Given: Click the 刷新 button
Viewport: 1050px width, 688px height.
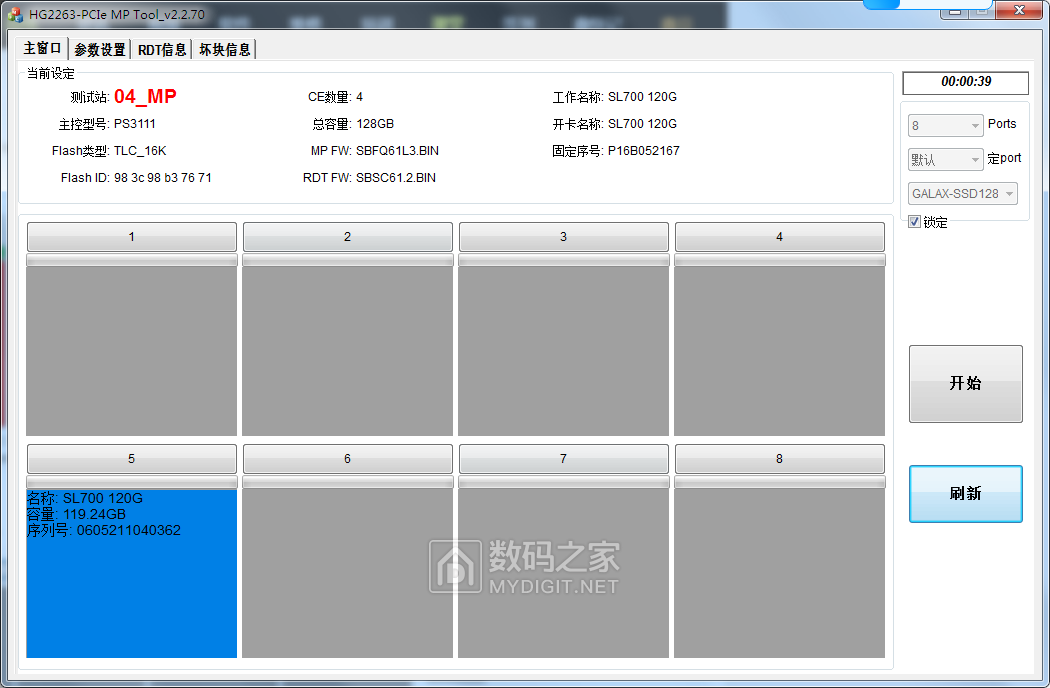Looking at the screenshot, I should 966,494.
